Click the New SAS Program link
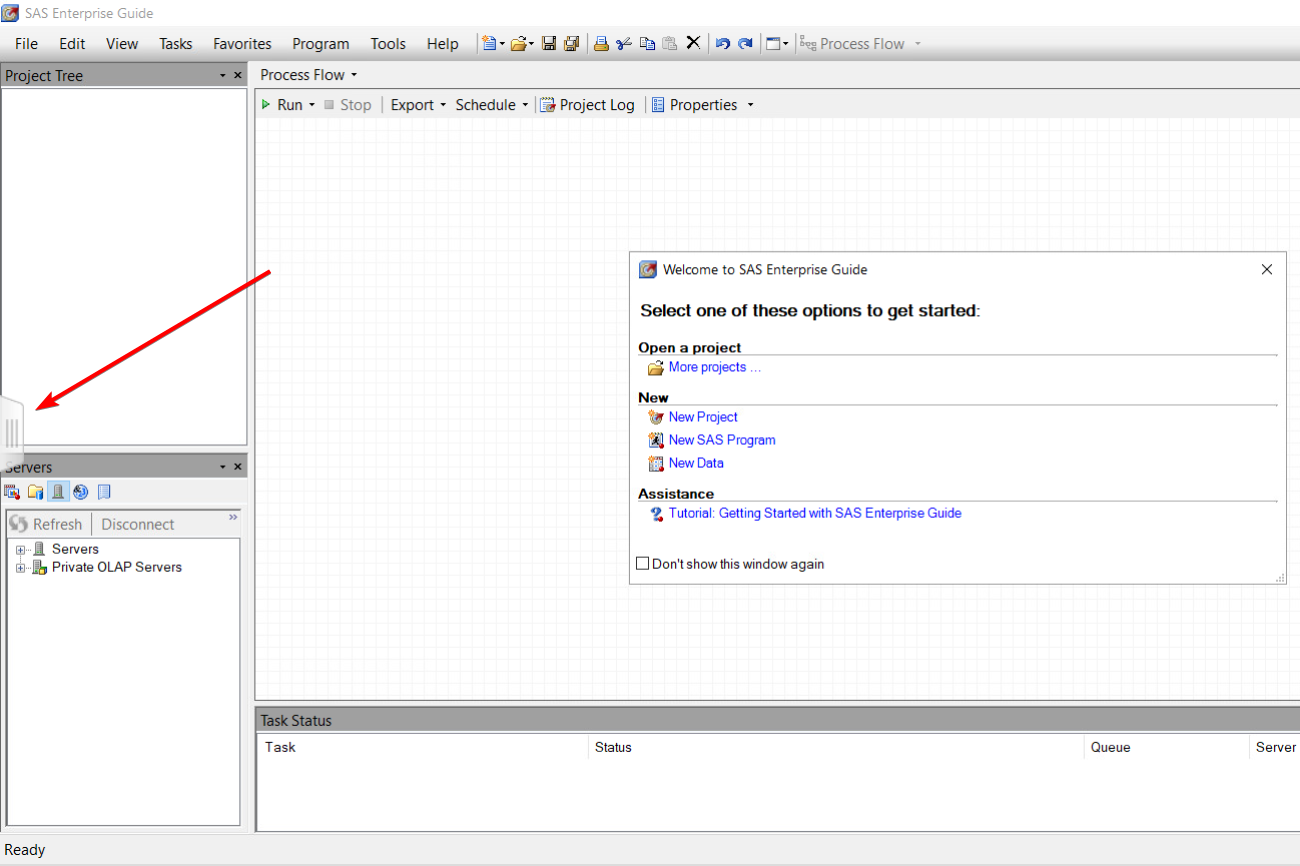The image size is (1300, 866). coord(722,440)
